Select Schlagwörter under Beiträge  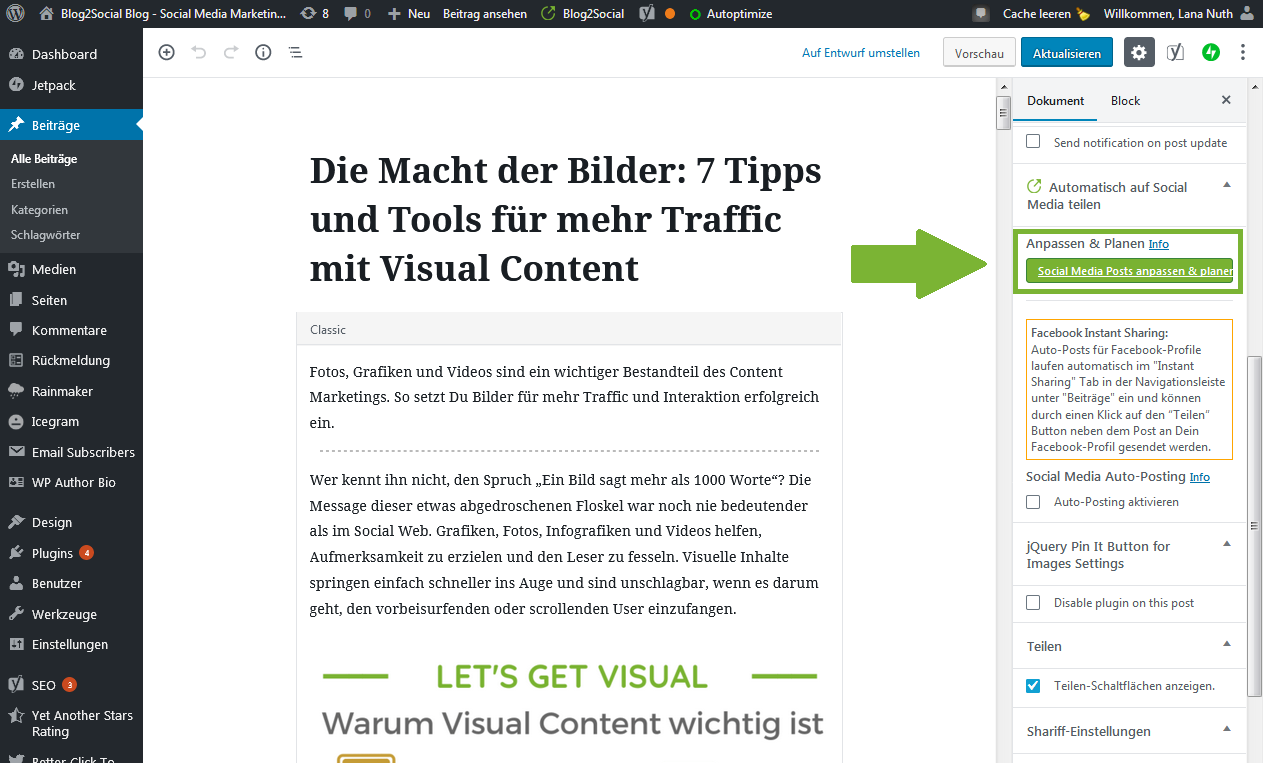coord(45,235)
